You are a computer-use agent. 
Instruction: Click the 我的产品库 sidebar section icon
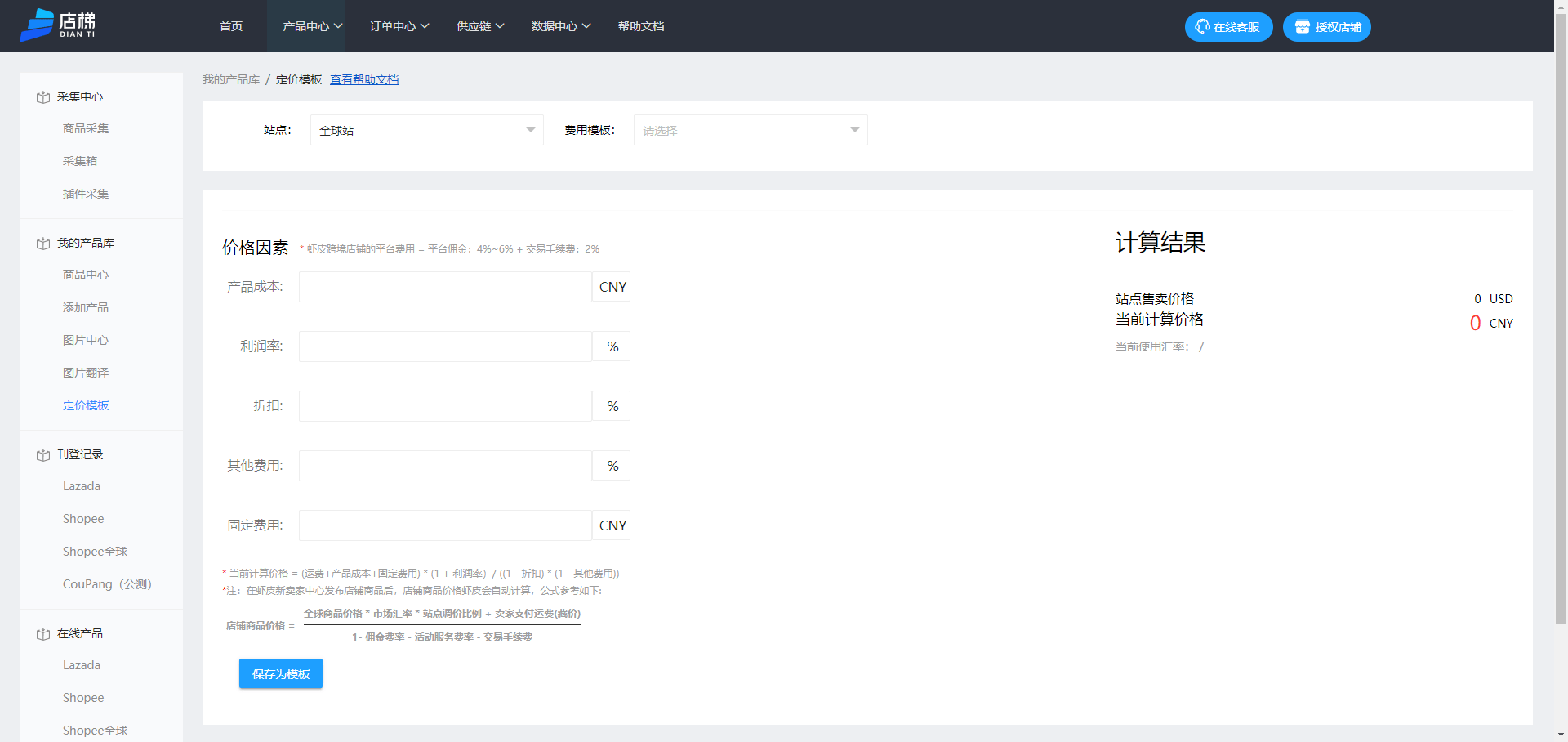[42, 243]
